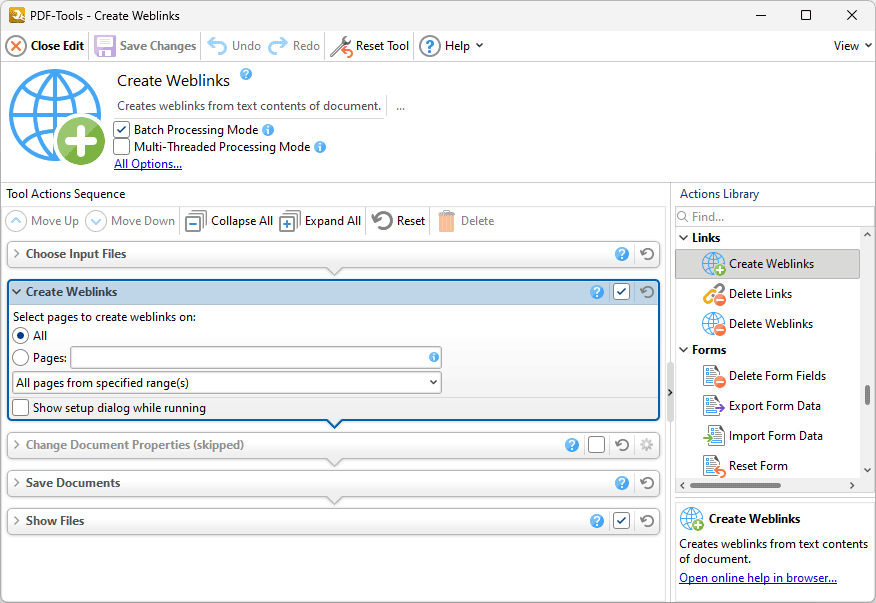Uncheck the Show Files step checkbox
Image resolution: width=876 pixels, height=603 pixels.
click(x=622, y=521)
